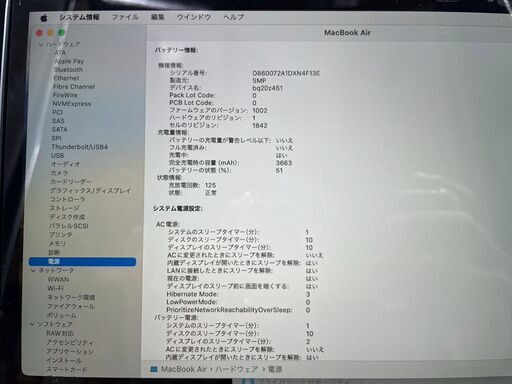Open the システム情報 menu
This screenshot has width=512, height=384.
pyautogui.click(x=79, y=17)
